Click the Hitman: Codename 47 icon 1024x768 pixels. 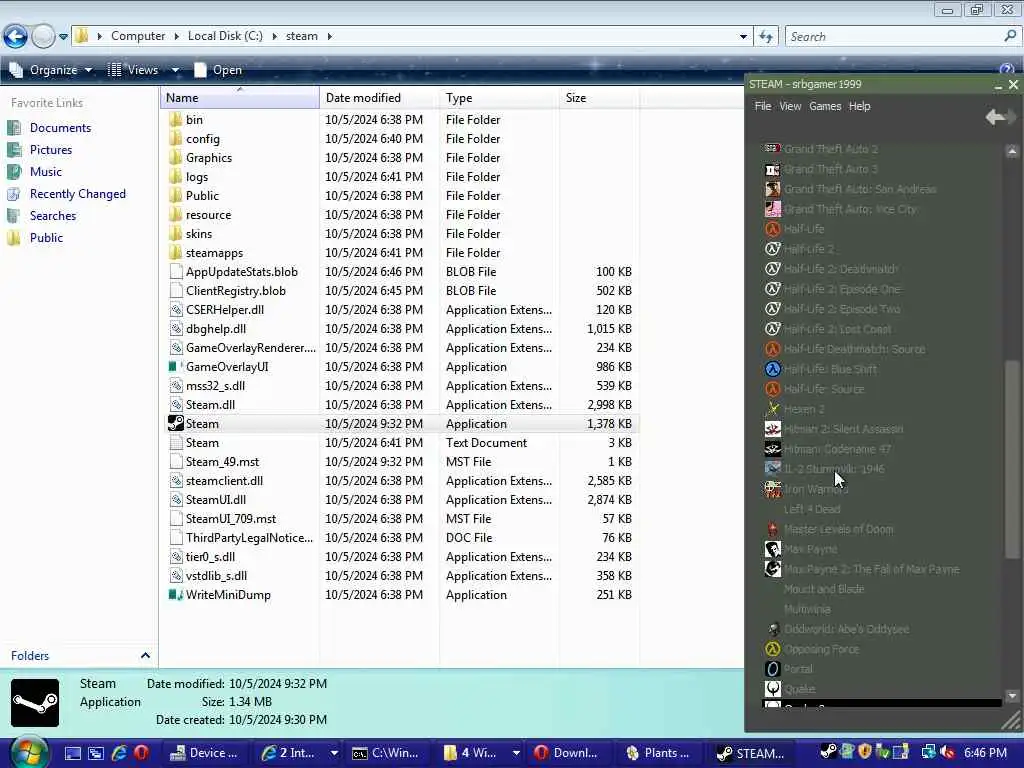773,449
